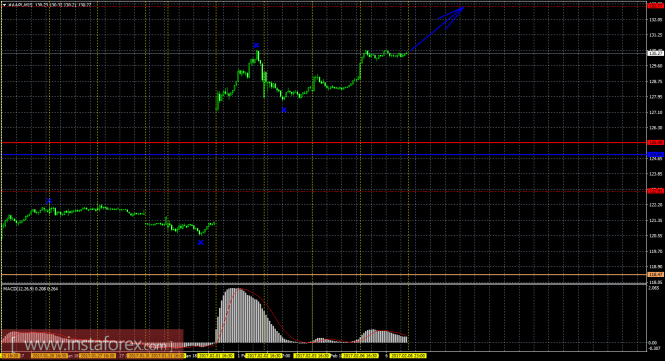Click the blue X marker at lowest price
Image resolution: width=665 pixels, height=361 pixels.
pos(201,243)
